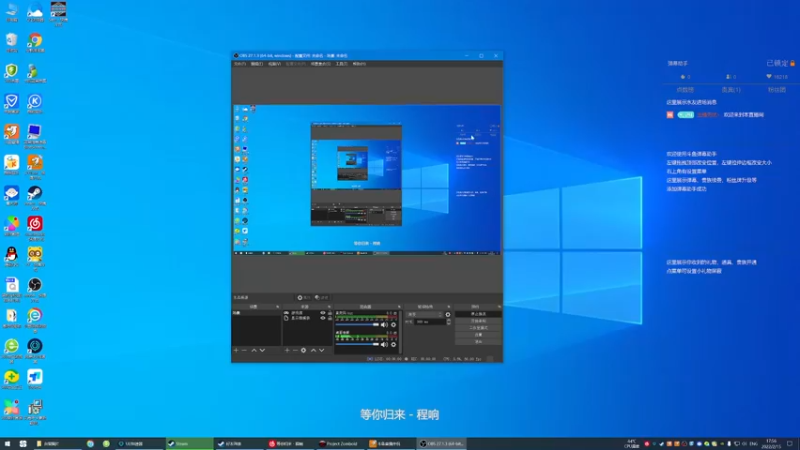Open settings gear for desktop audio channel

tap(393, 324)
